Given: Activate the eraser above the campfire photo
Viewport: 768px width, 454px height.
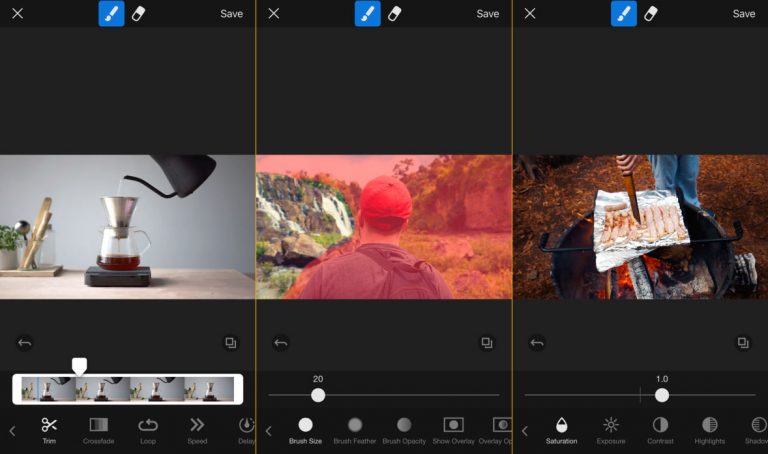Looking at the screenshot, I should pos(650,13).
